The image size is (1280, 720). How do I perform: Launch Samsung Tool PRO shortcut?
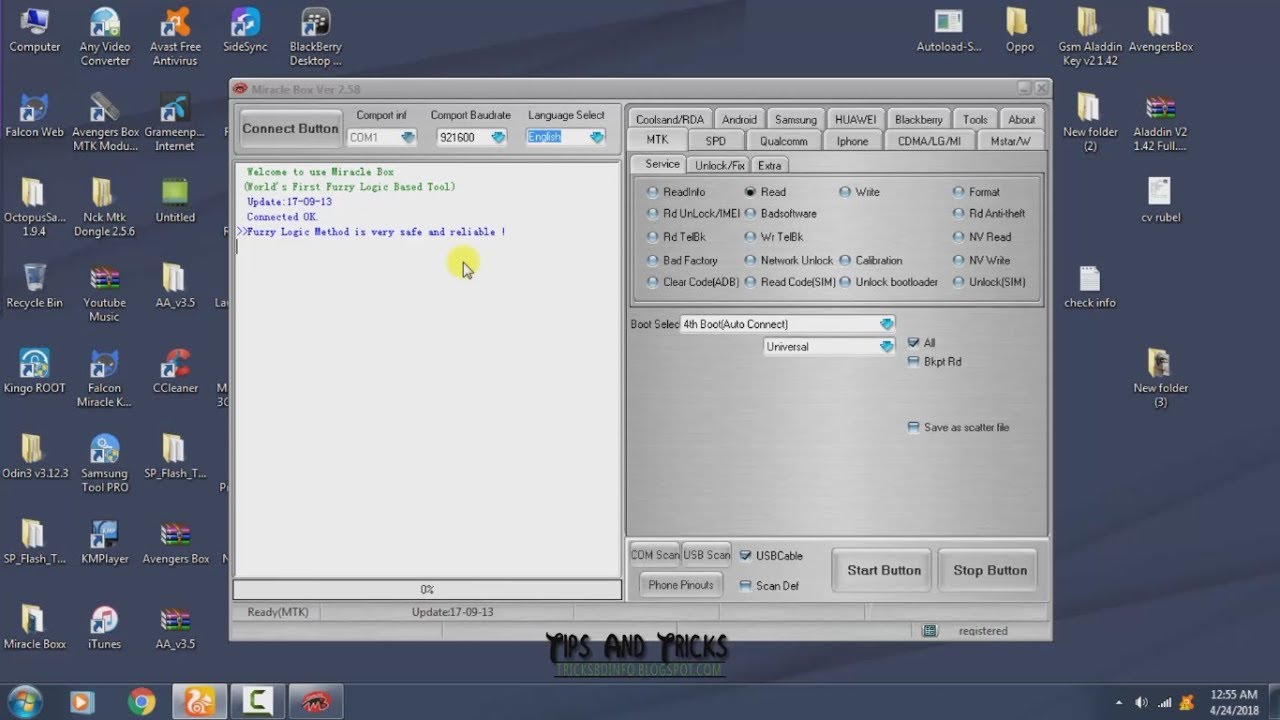105,464
